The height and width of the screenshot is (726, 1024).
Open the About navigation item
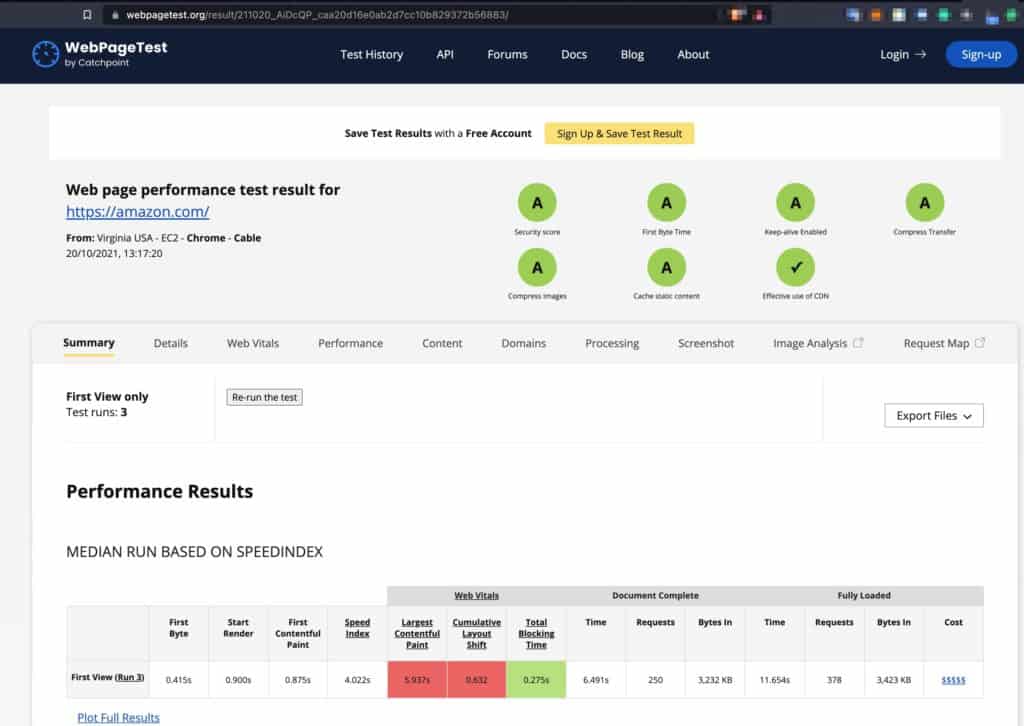pyautogui.click(x=693, y=55)
